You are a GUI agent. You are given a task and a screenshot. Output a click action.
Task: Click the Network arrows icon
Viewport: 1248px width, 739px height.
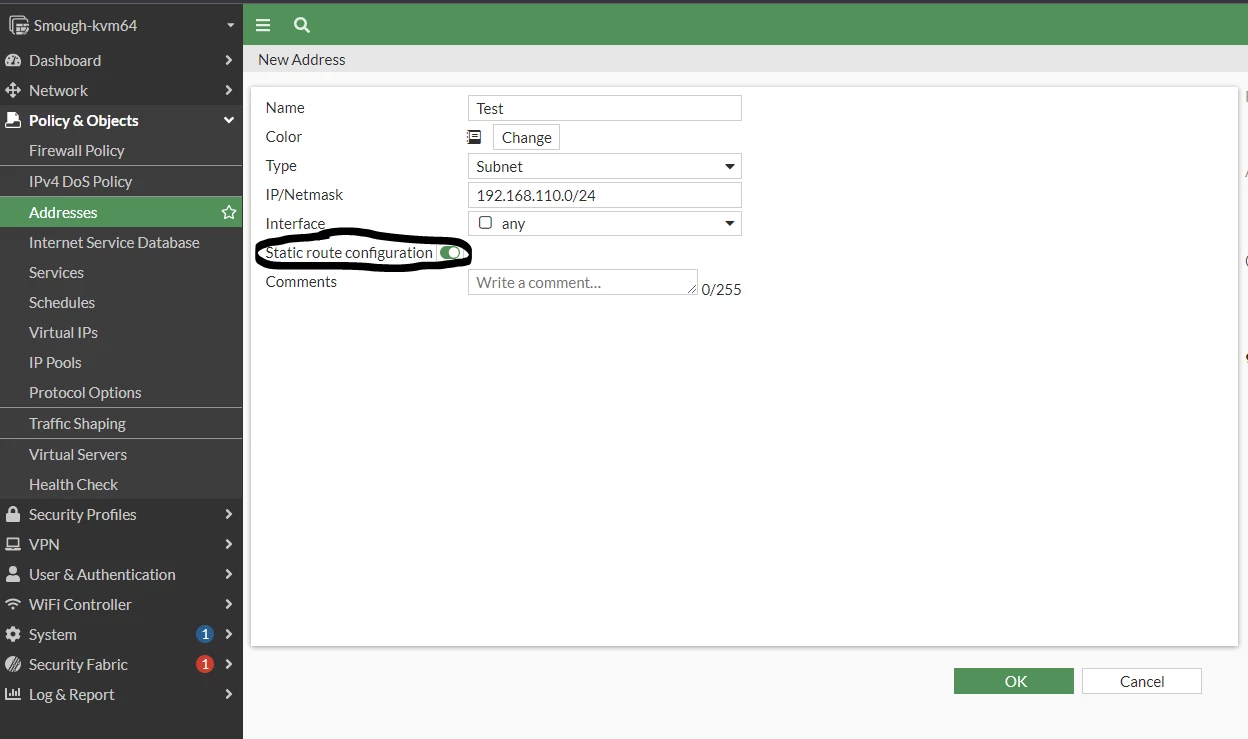13,90
